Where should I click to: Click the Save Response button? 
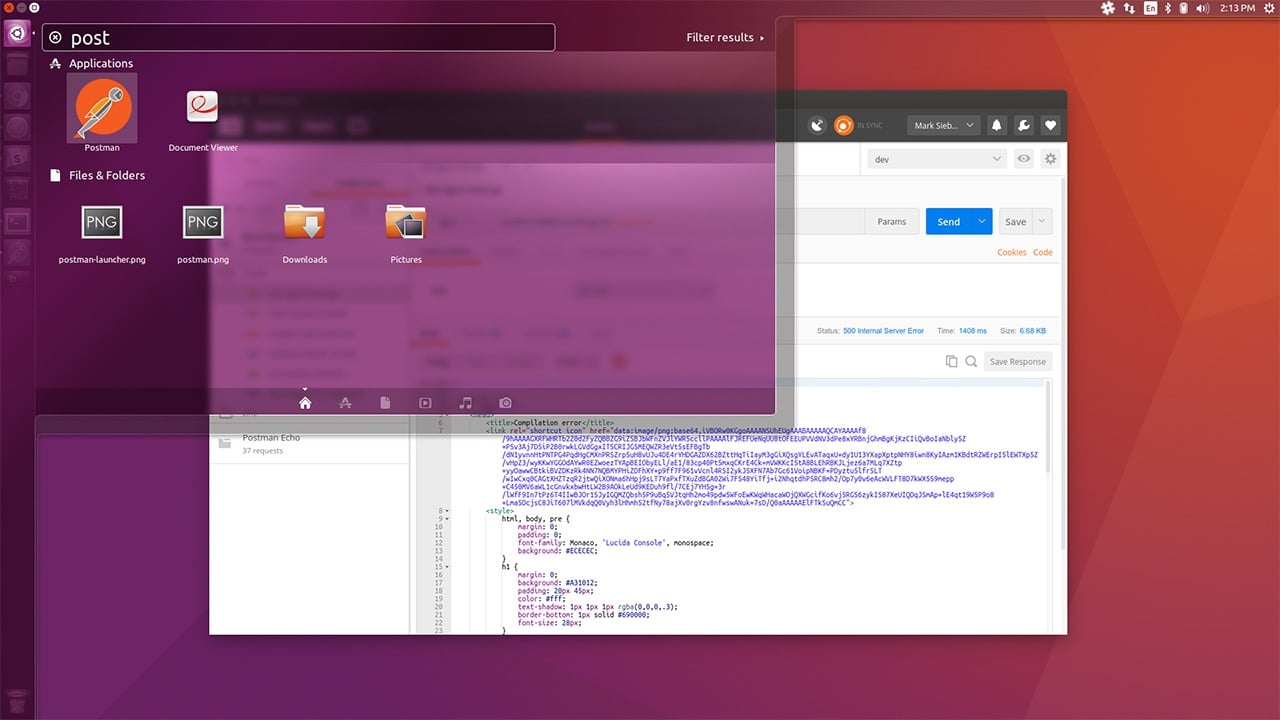click(x=1018, y=361)
